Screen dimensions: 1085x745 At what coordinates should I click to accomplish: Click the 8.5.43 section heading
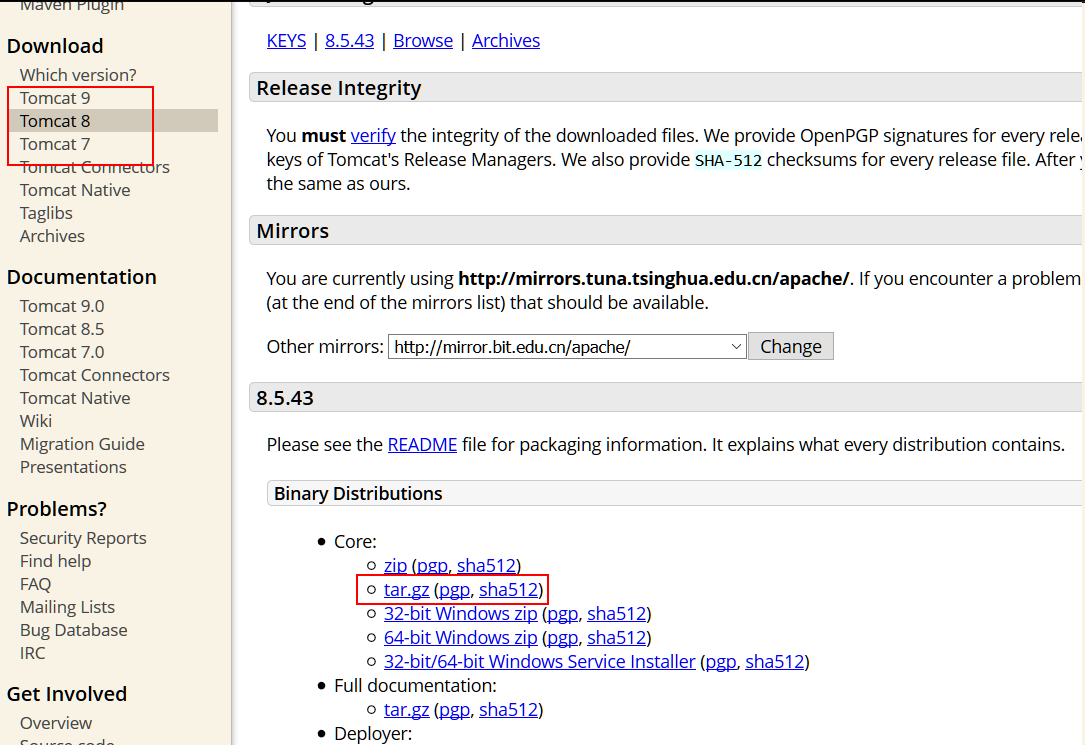pyautogui.click(x=284, y=398)
